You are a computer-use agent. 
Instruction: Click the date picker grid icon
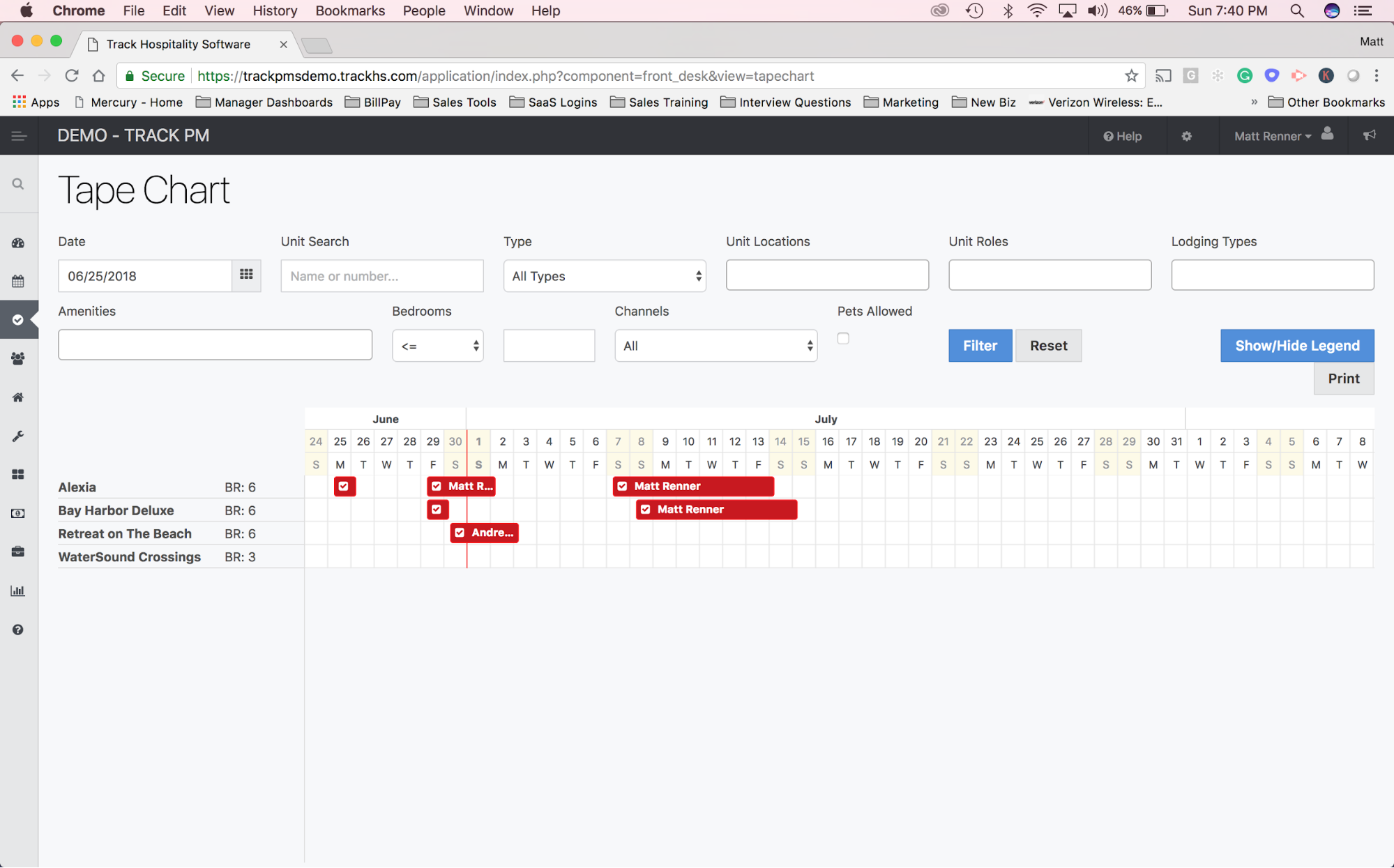pyautogui.click(x=246, y=275)
